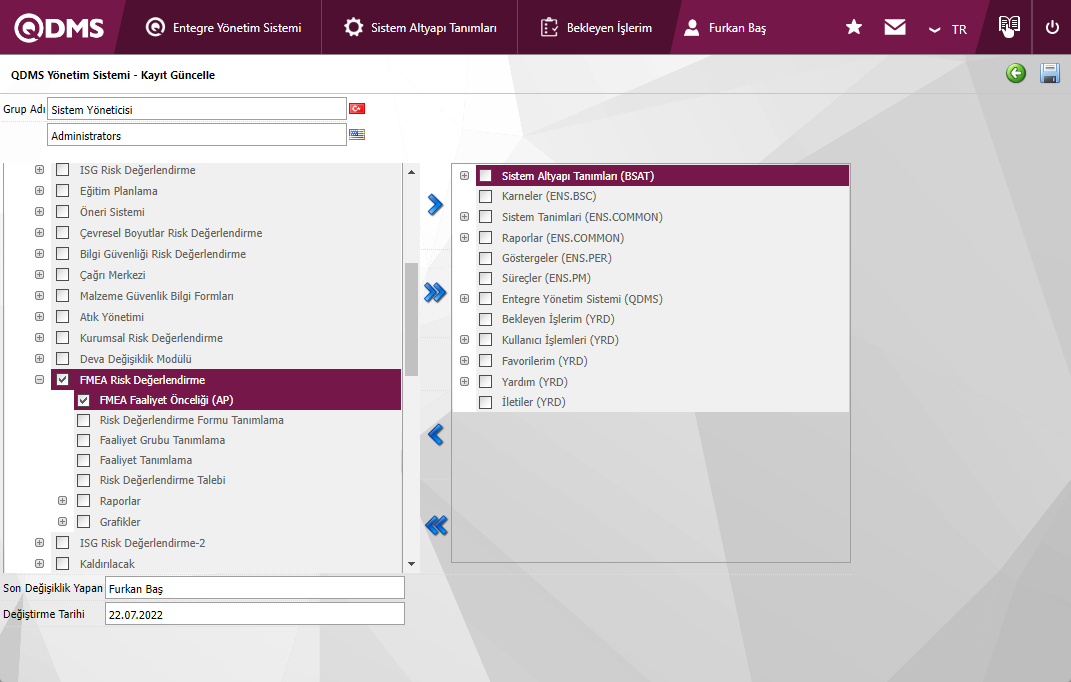Open messages via the envelope icon
Viewport: 1071px width, 682px height.
tap(895, 28)
